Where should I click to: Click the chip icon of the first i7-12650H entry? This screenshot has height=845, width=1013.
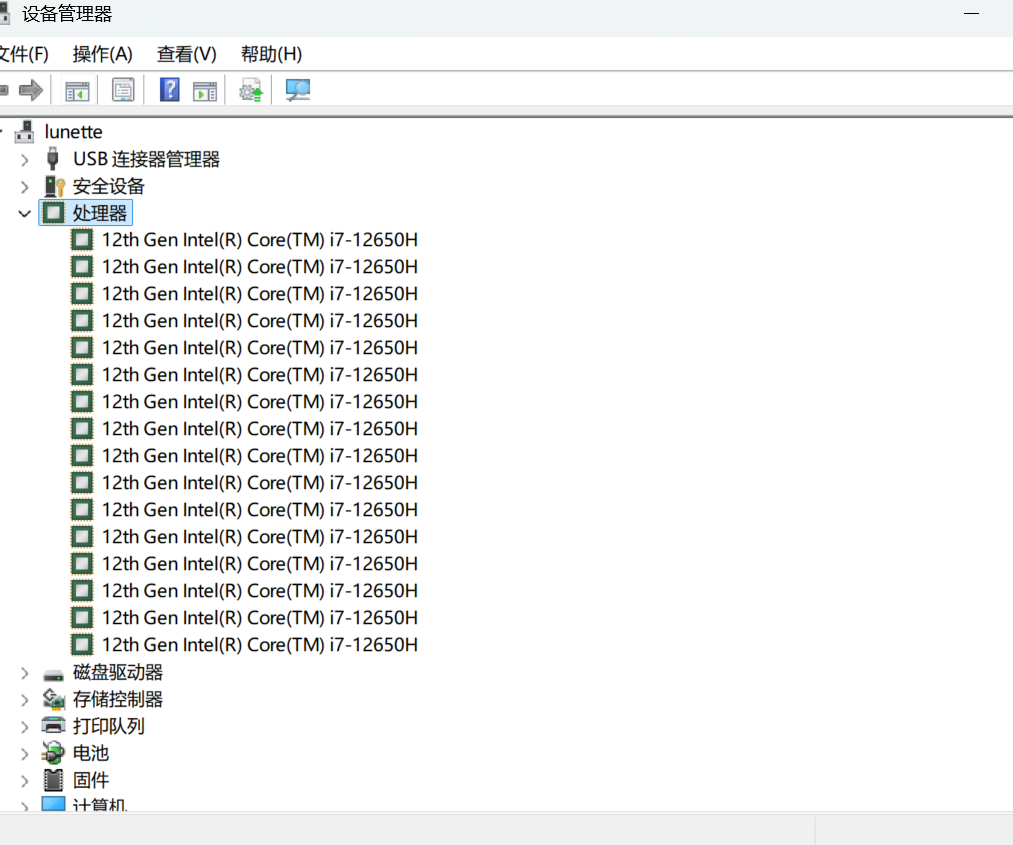82,240
